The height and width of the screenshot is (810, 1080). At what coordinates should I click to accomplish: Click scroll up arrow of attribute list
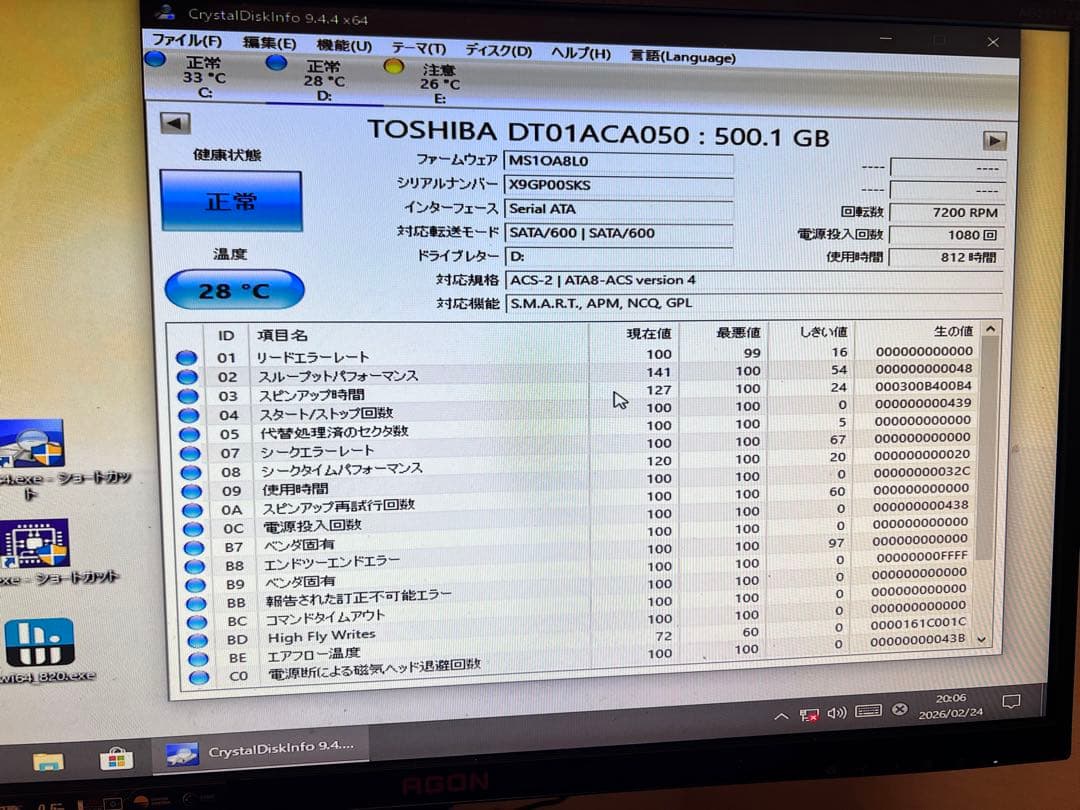pos(990,329)
